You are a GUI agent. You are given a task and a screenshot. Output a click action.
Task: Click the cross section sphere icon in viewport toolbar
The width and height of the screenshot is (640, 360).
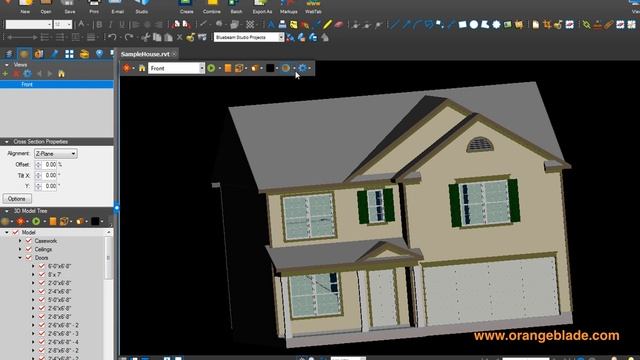click(285, 68)
